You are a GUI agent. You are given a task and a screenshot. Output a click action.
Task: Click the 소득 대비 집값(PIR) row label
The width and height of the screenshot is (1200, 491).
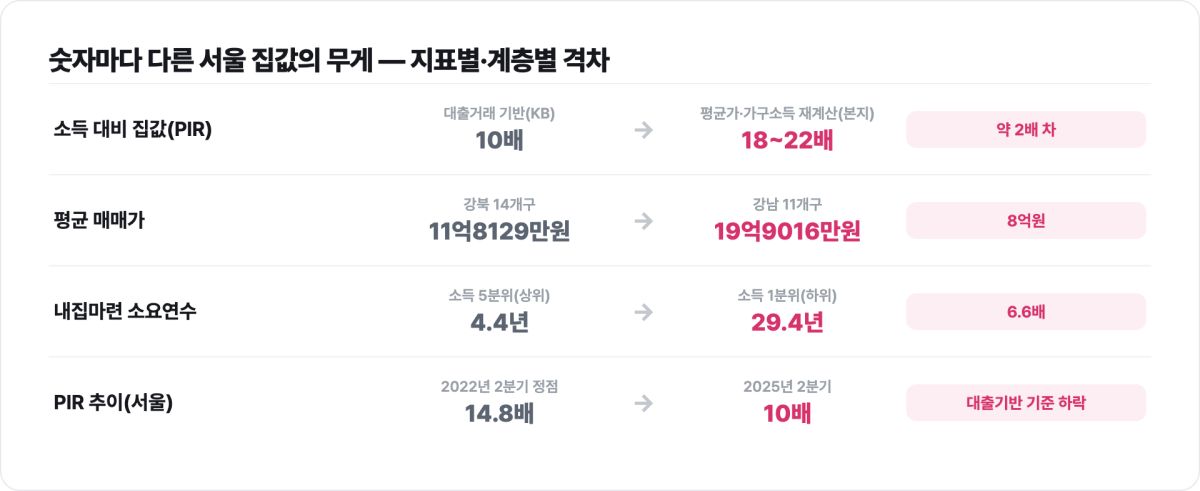click(133, 130)
